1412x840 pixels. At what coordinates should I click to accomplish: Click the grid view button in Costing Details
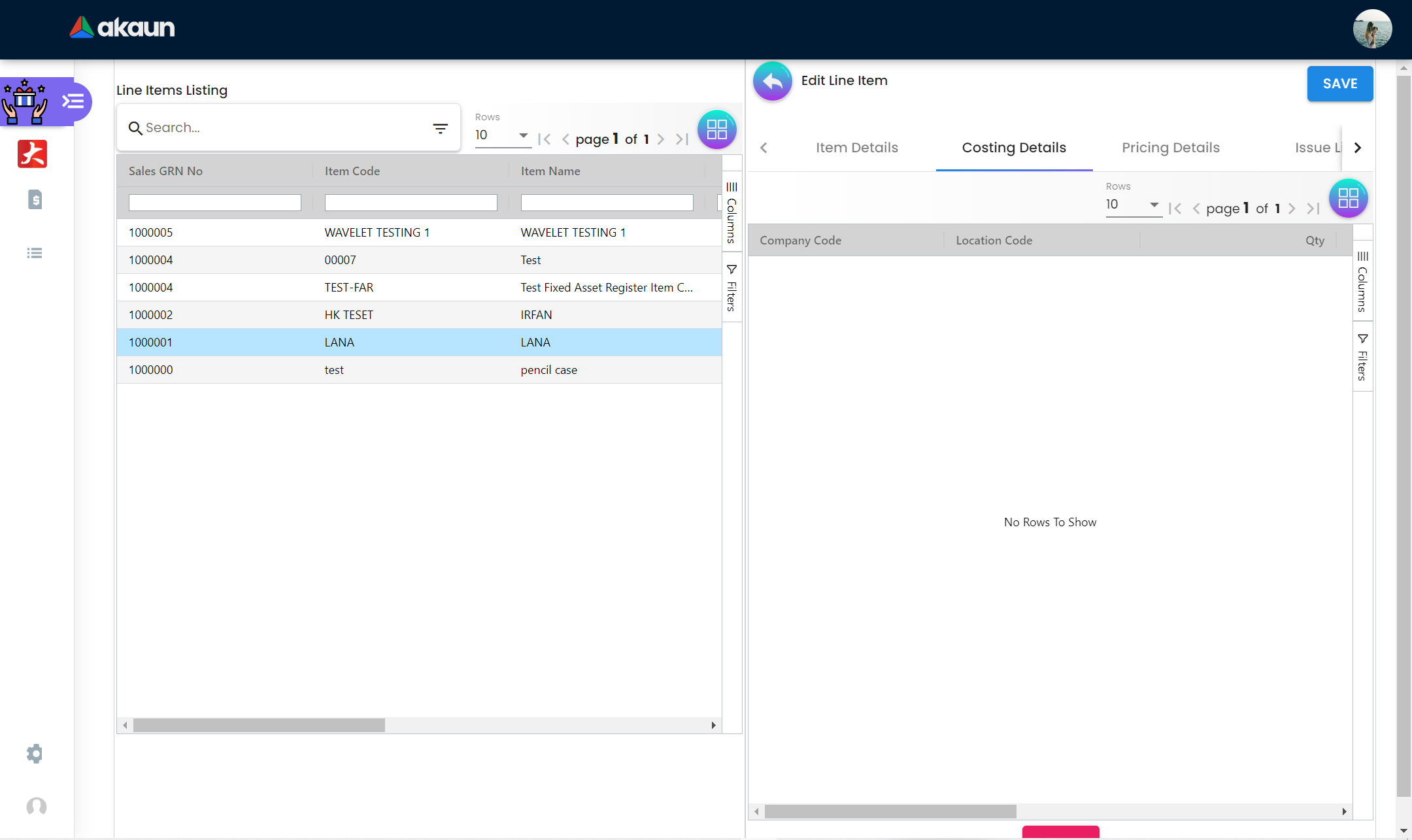[x=1348, y=198]
